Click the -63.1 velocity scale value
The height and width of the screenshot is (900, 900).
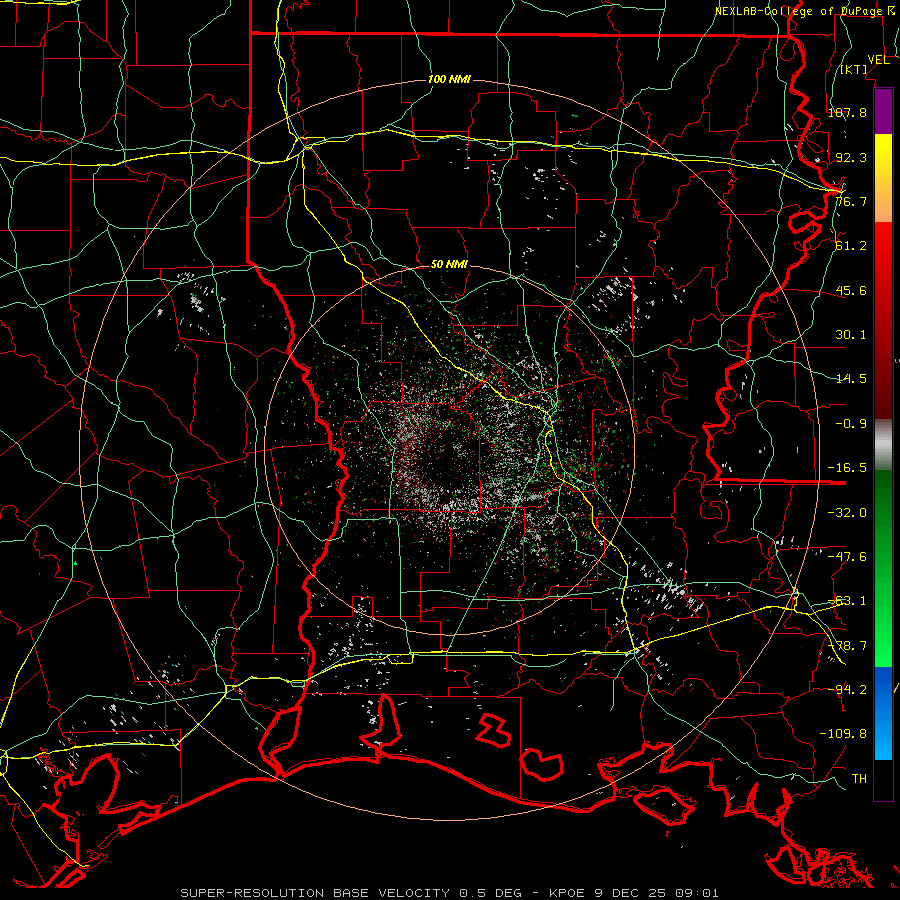[847, 601]
